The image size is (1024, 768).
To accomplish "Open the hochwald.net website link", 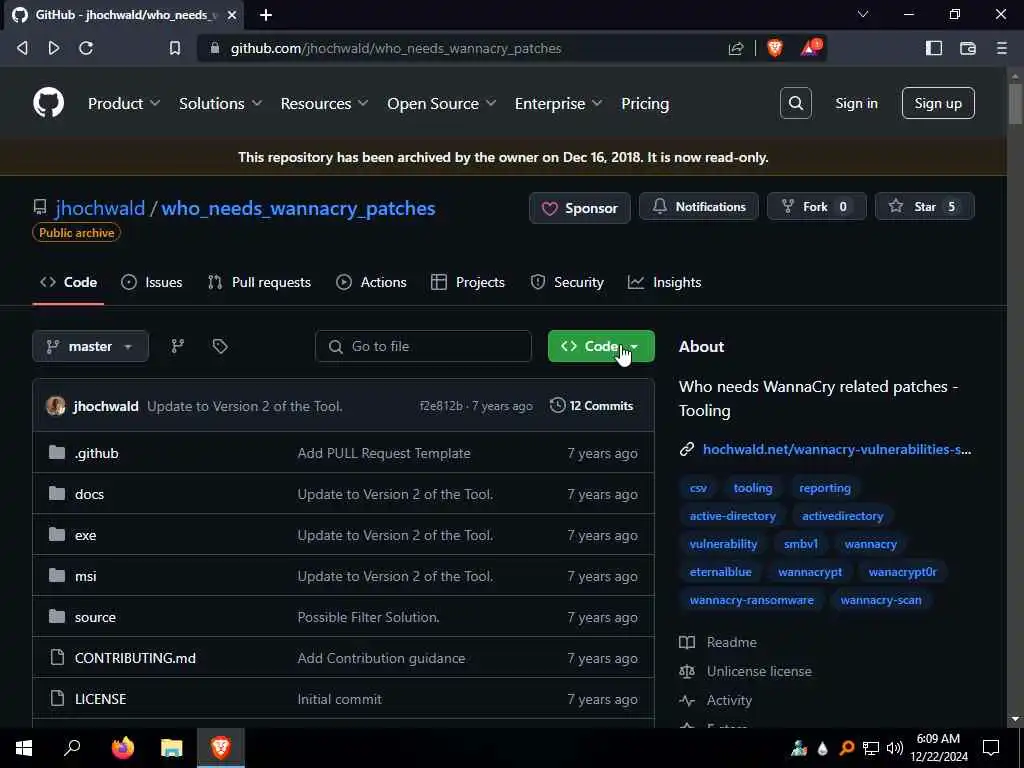I will [x=837, y=449].
